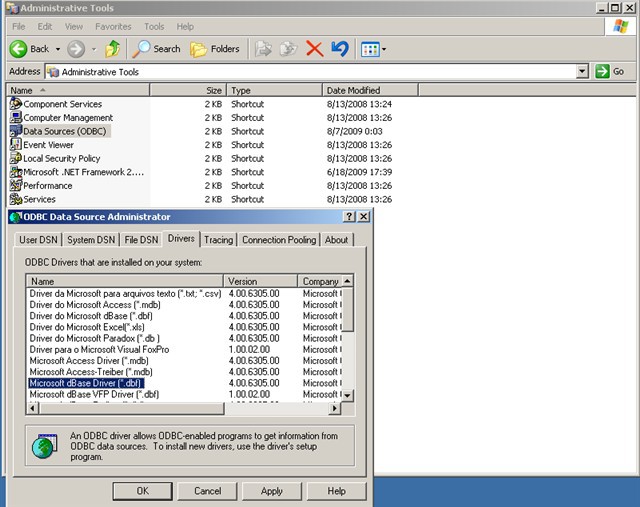Select the Microsoft Access Driver (*.mdb) row
The image size is (640, 507).
(87, 361)
